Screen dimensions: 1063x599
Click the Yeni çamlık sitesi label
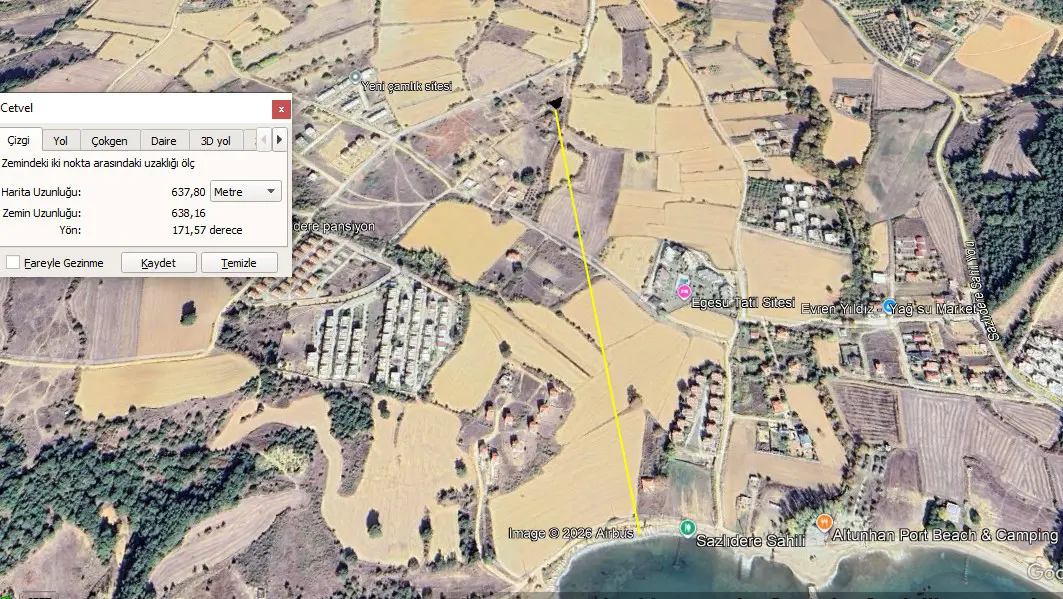tap(406, 86)
